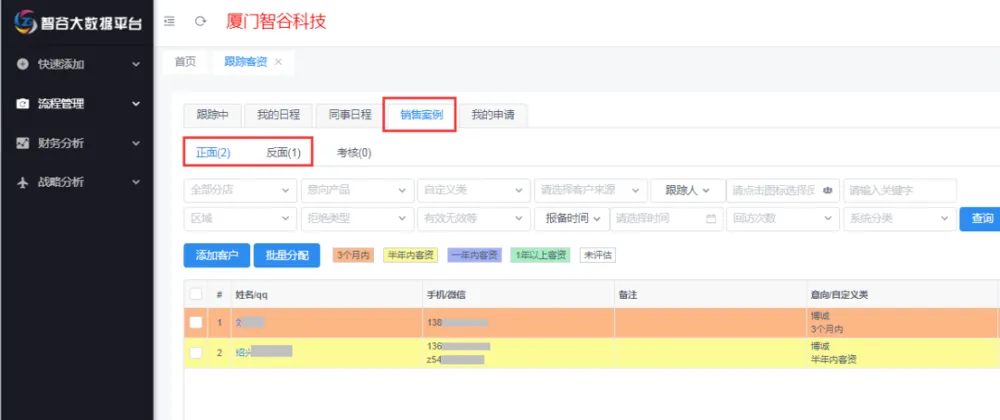Click the calendar icon in 请选择时间 field
Viewport: 1000px width, 420px height.
(x=711, y=218)
